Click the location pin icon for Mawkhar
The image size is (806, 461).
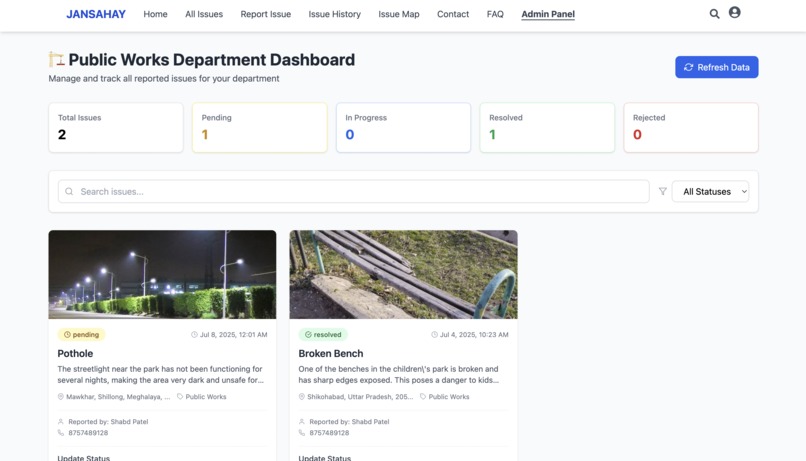coord(61,397)
